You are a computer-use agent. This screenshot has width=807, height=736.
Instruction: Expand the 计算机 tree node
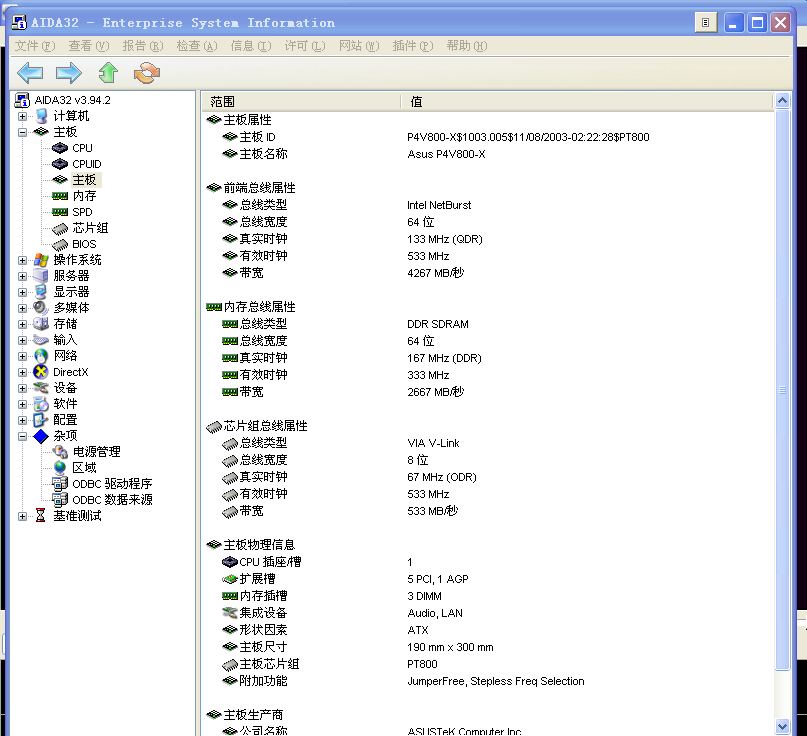pyautogui.click(x=23, y=116)
